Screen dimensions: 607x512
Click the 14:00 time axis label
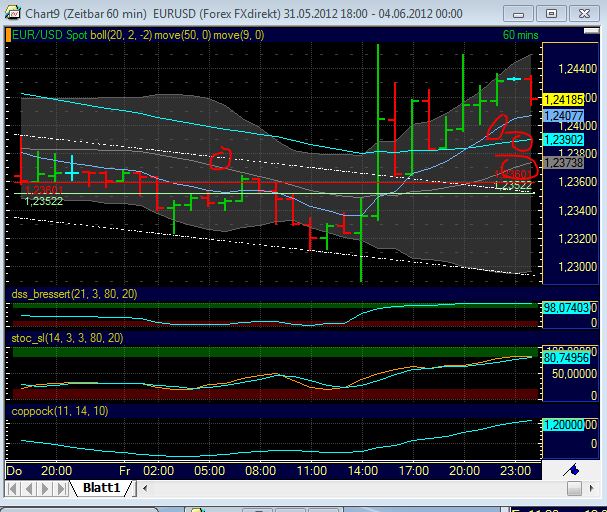coord(363,471)
